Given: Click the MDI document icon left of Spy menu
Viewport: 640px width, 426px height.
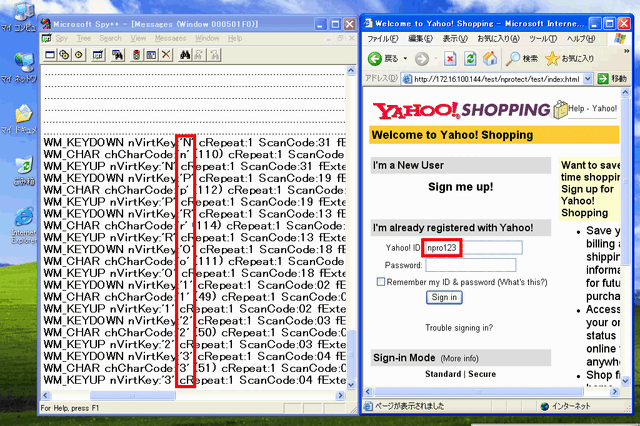Looking at the screenshot, I should point(46,38).
